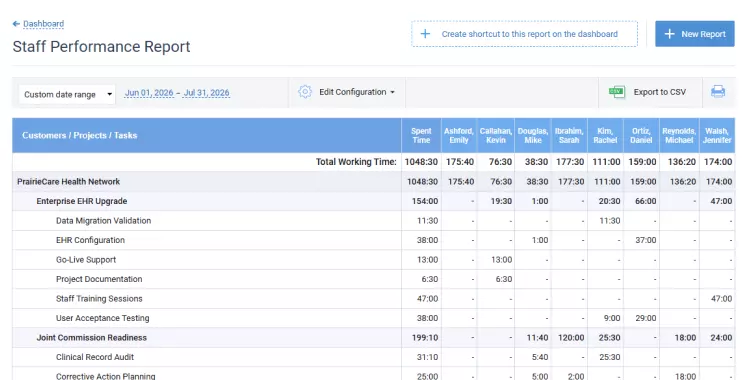Click 120:00 for Ibrahim in Joint Commission Readiness
This screenshot has width=750, height=380.
(x=571, y=337)
